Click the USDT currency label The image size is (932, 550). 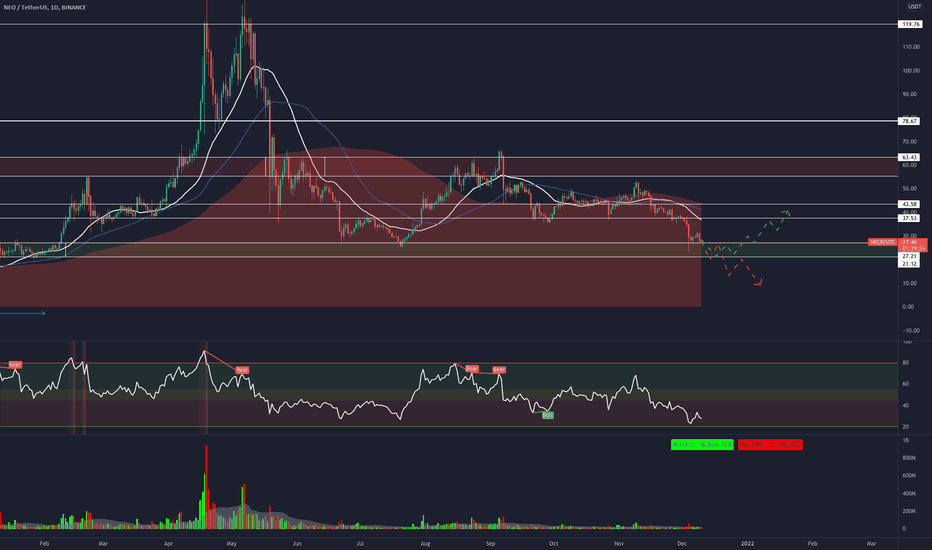coord(914,7)
